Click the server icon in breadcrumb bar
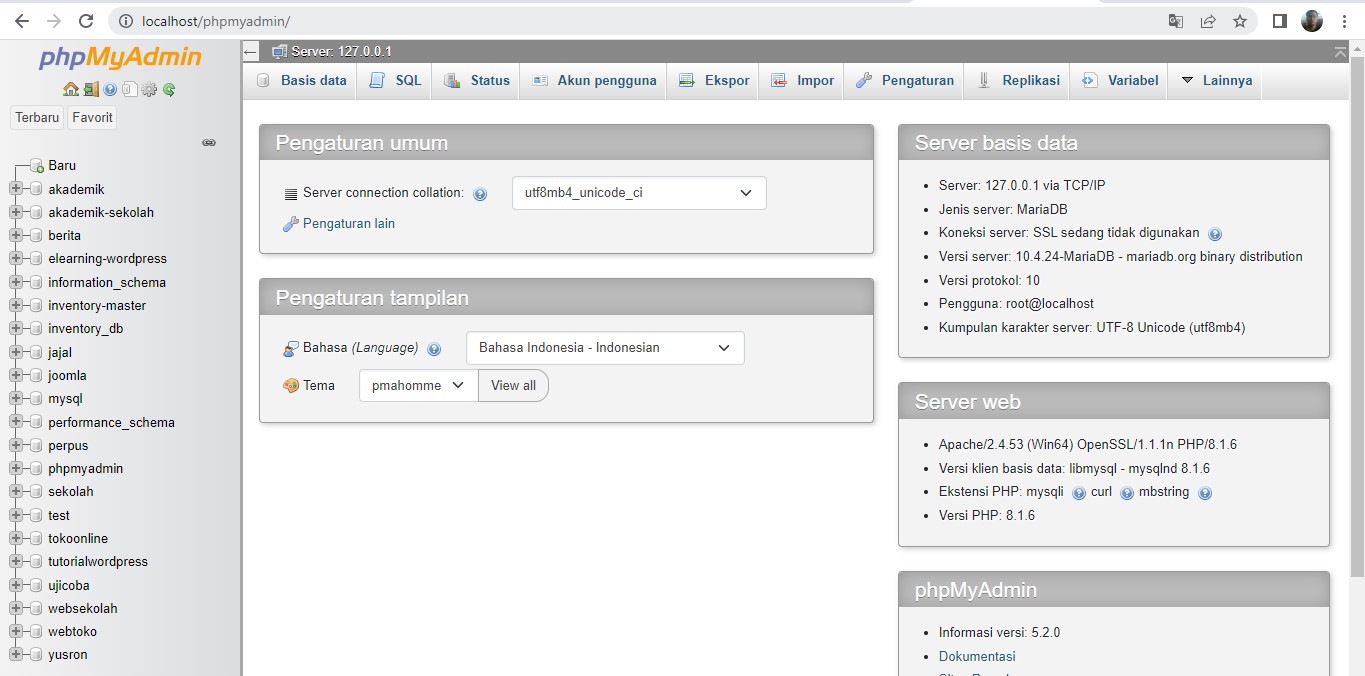This screenshot has width=1365, height=676. [280, 52]
